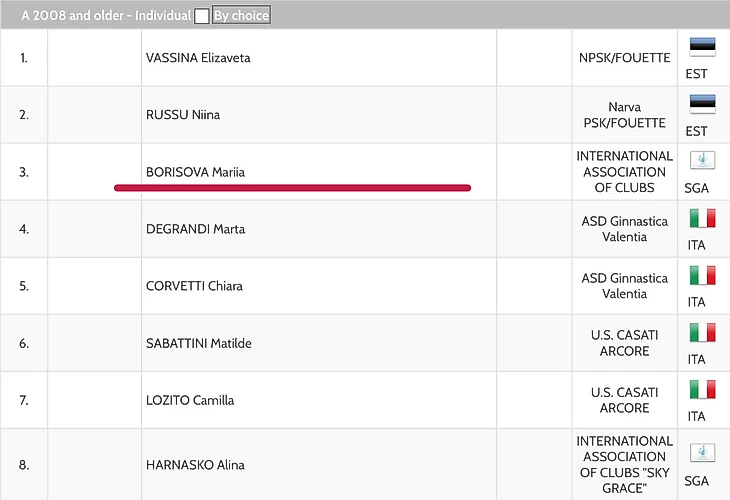Viewport: 730px width, 500px height.
Task: Click Estonian flag in RUSSU Niina row
Action: [x=703, y=104]
